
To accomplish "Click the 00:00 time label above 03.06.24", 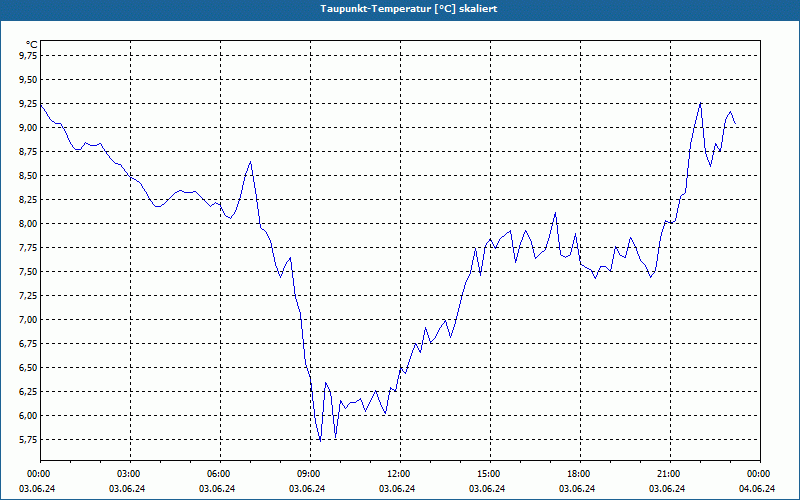I will click(x=37, y=474).
